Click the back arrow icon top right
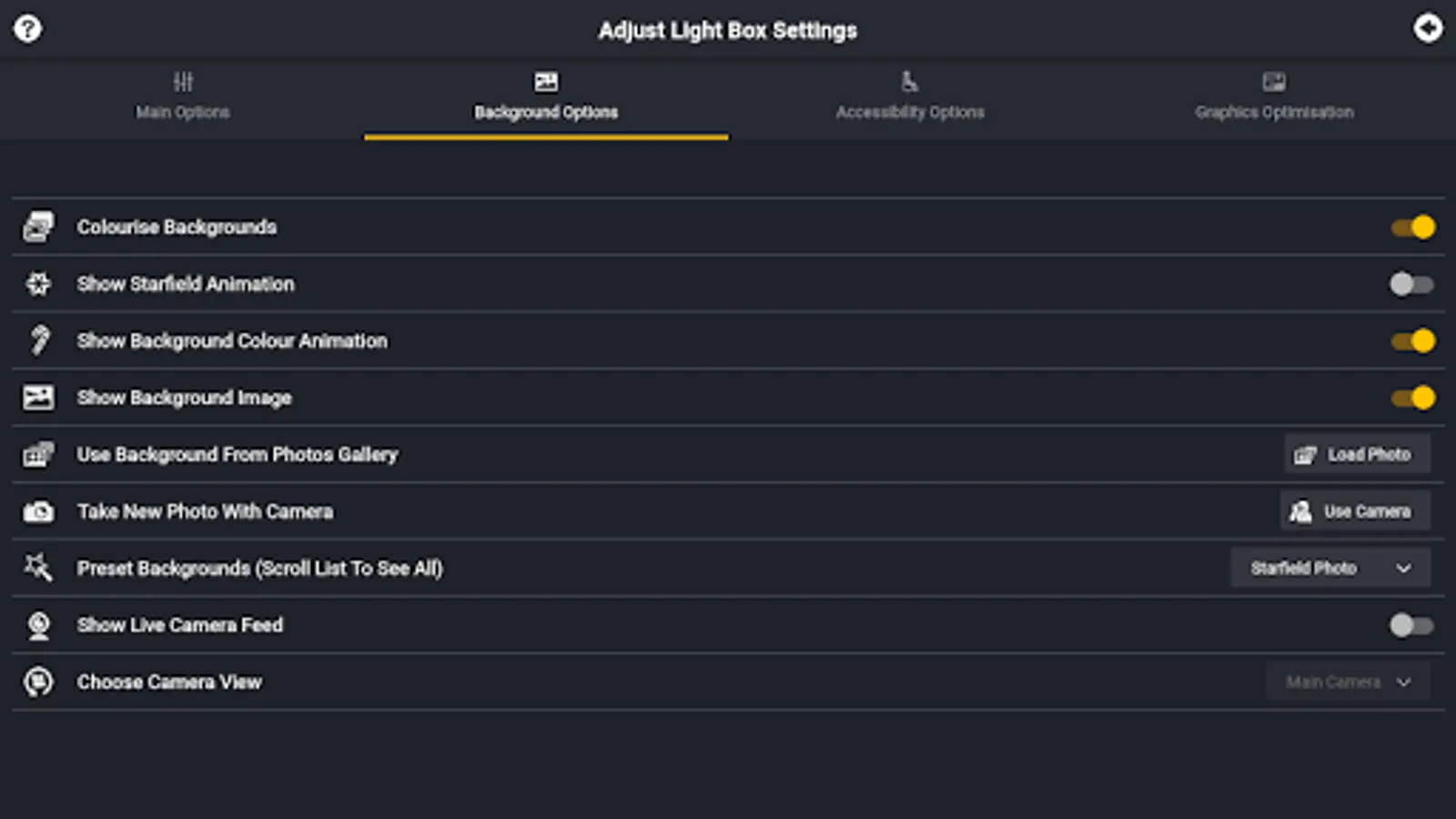Screen dimensions: 1456x819 (1428, 28)
